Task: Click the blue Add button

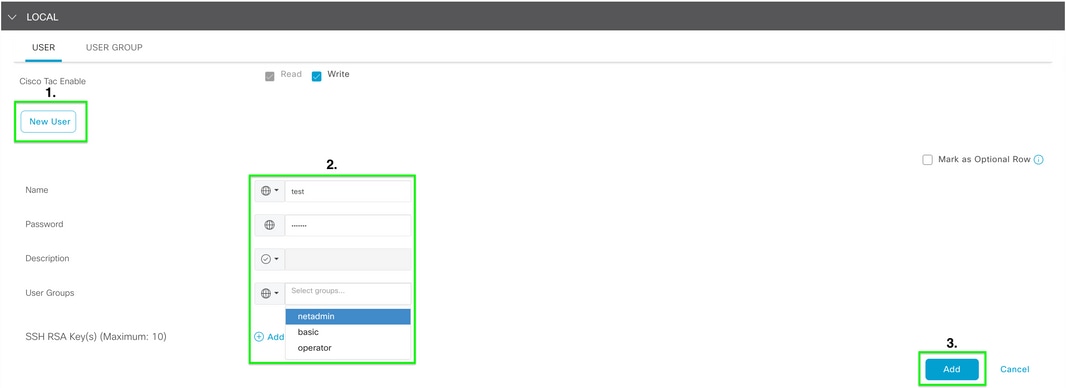Action: click(x=952, y=369)
